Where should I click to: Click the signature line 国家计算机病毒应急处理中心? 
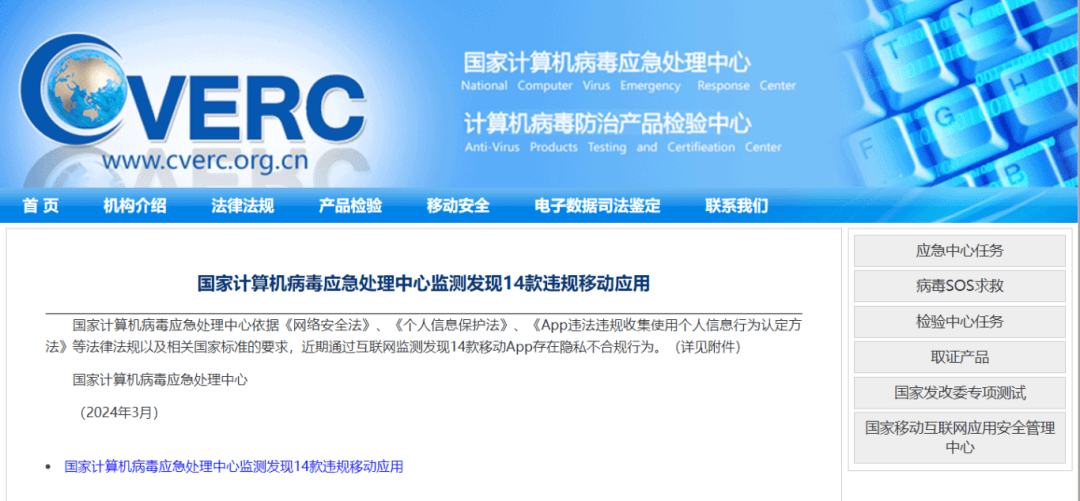160,380
